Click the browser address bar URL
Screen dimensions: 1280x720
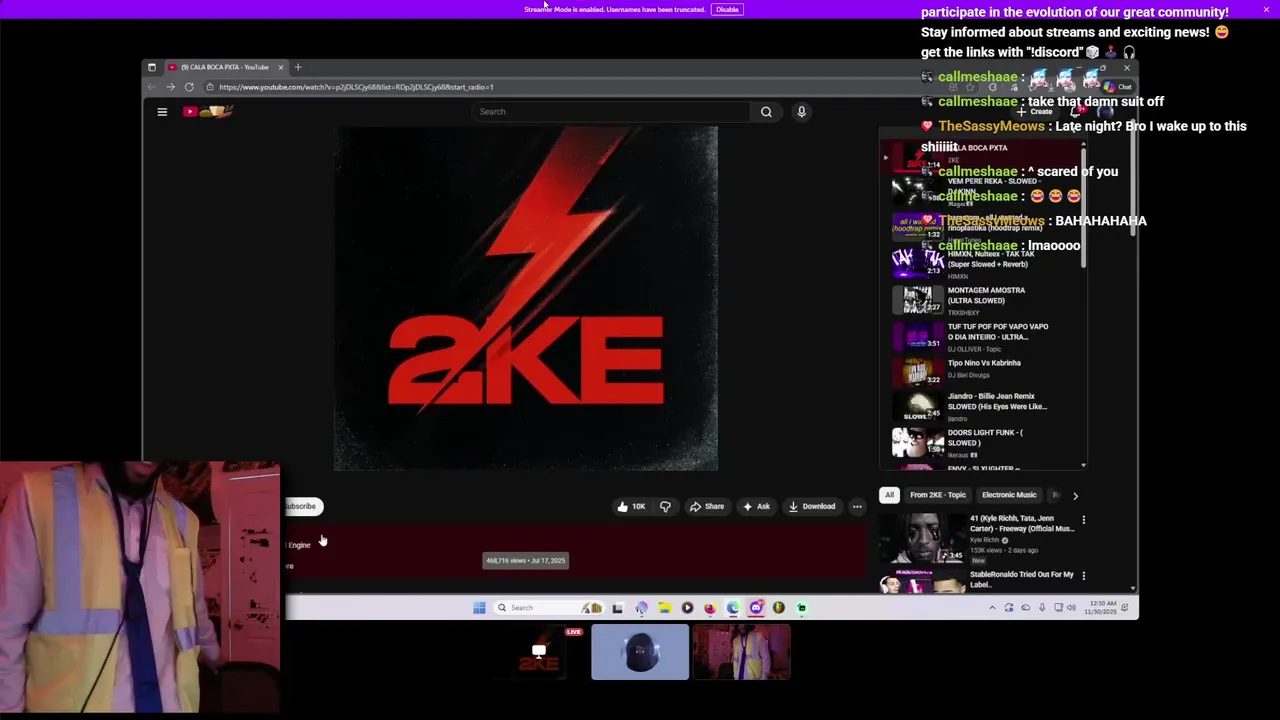pyautogui.click(x=356, y=87)
